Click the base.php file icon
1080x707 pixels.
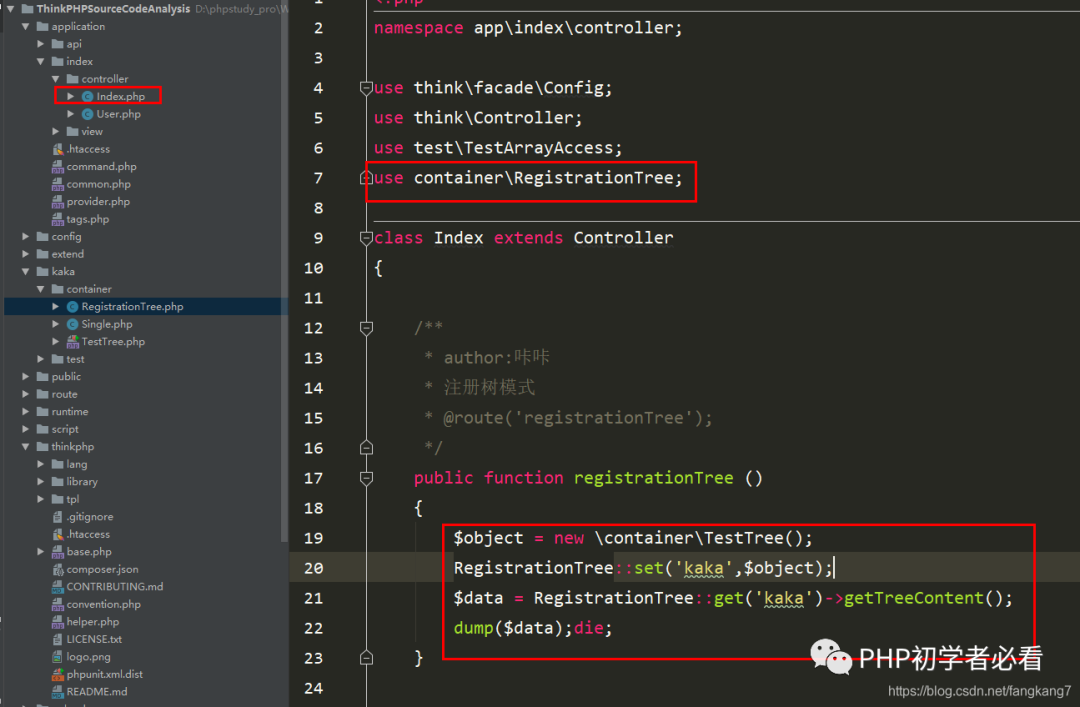click(x=58, y=552)
